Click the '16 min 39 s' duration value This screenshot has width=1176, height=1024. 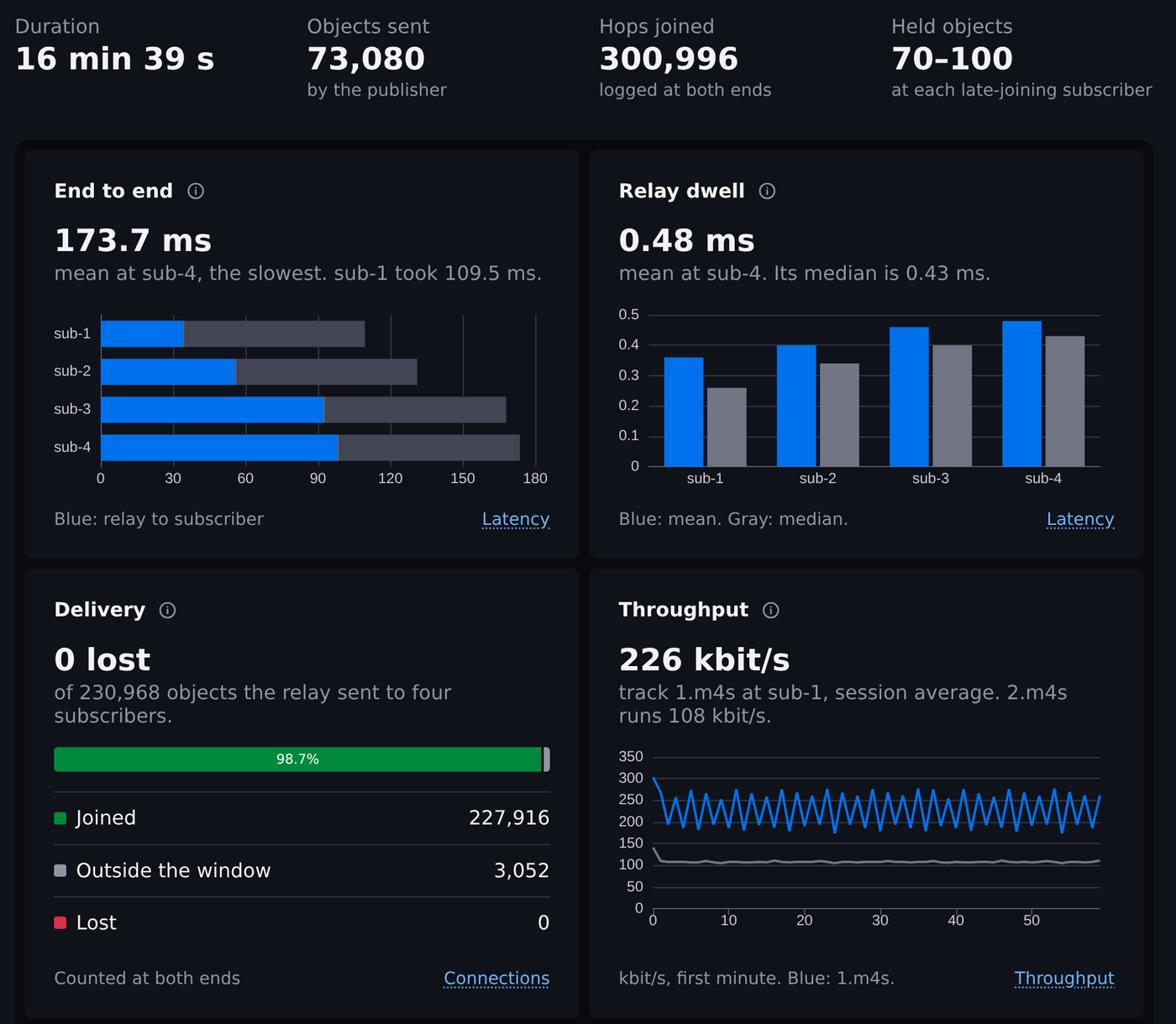[115, 59]
